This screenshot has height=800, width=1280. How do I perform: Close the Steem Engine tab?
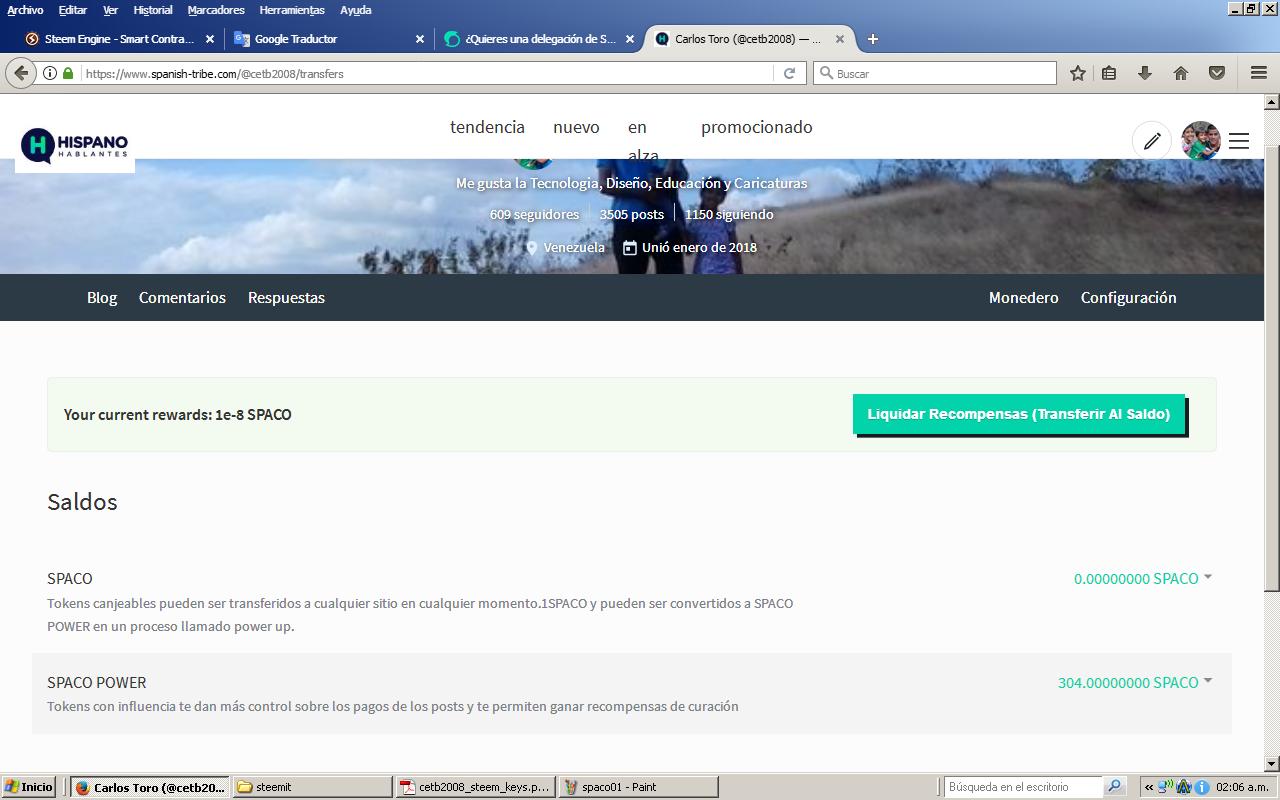tap(210, 39)
